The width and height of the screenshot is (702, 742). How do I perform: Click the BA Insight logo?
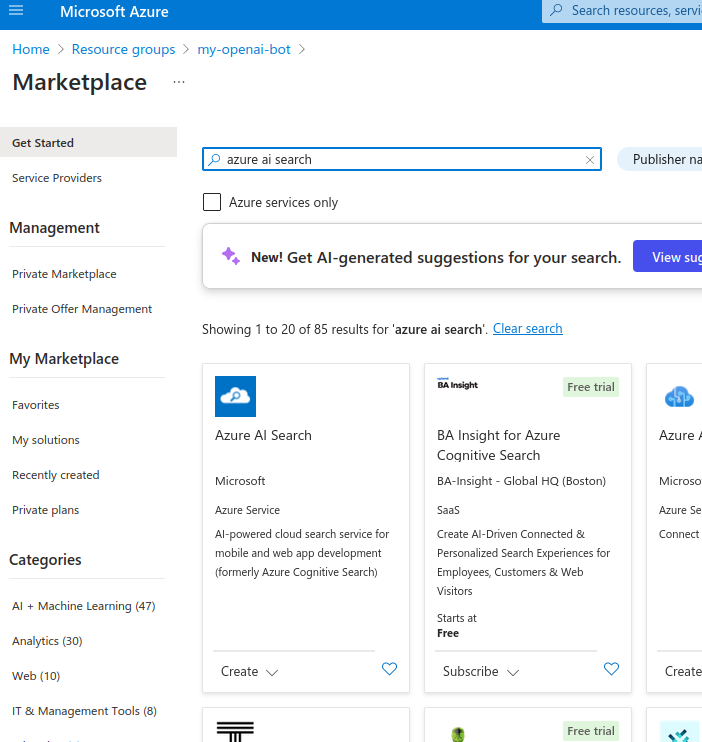[457, 384]
